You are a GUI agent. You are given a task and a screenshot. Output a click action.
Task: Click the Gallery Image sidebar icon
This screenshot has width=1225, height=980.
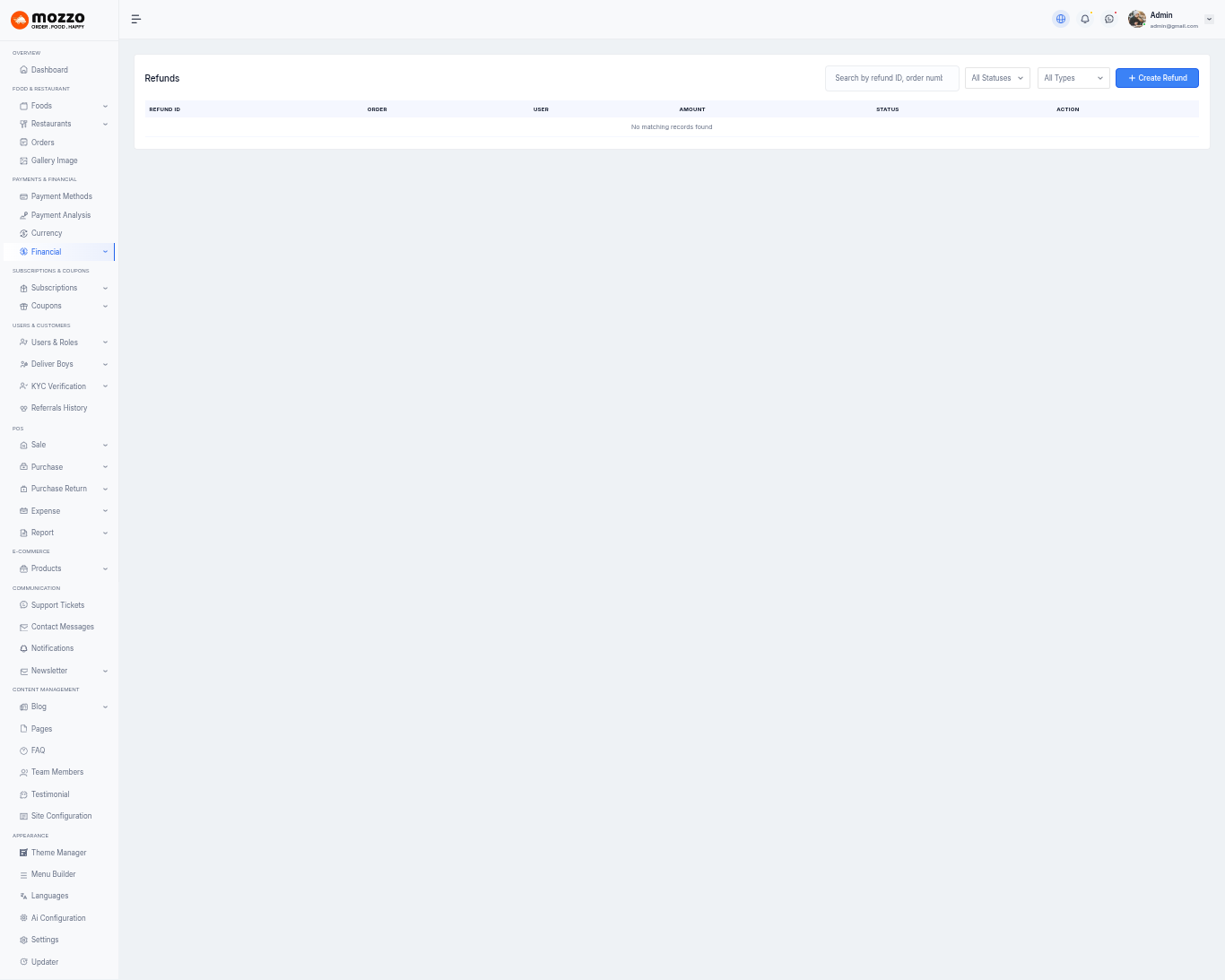click(24, 160)
